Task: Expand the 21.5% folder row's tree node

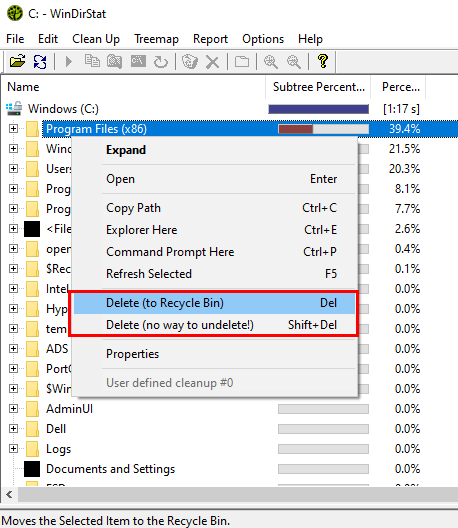Action: [x=13, y=148]
